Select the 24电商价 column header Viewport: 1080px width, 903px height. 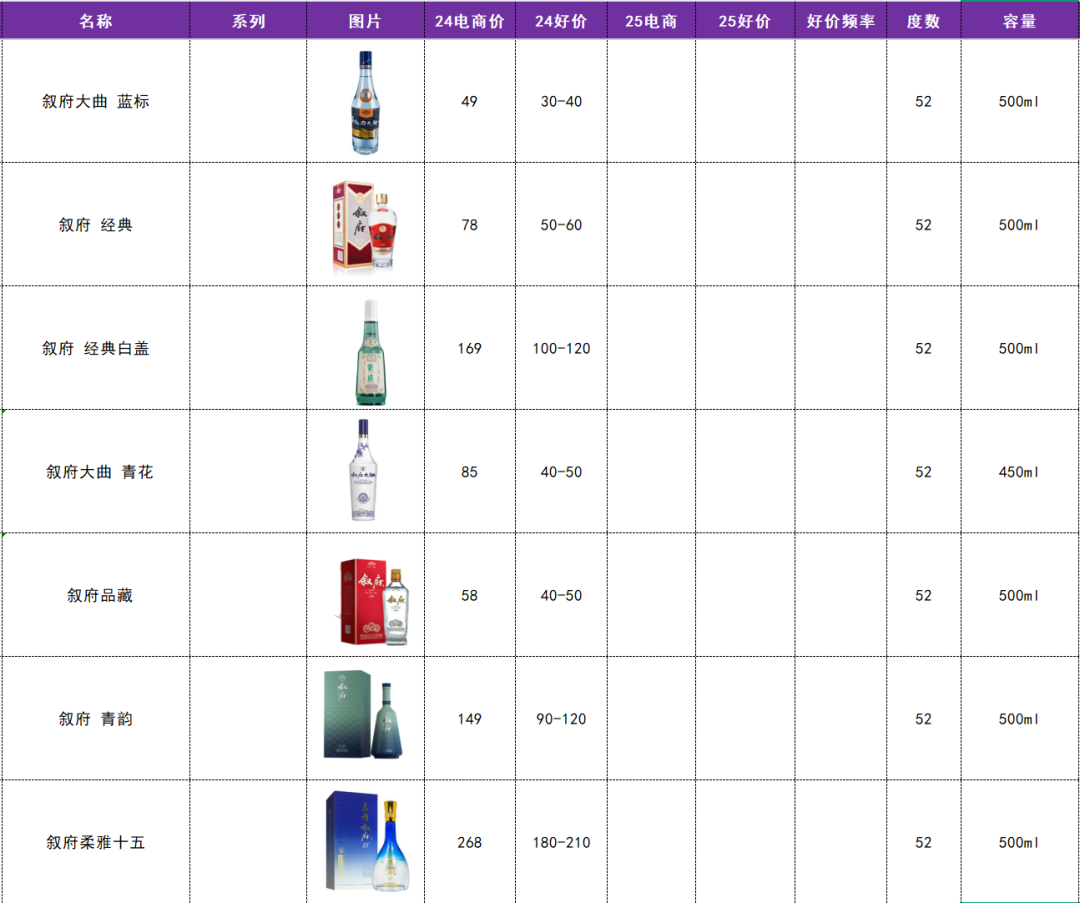pos(470,21)
